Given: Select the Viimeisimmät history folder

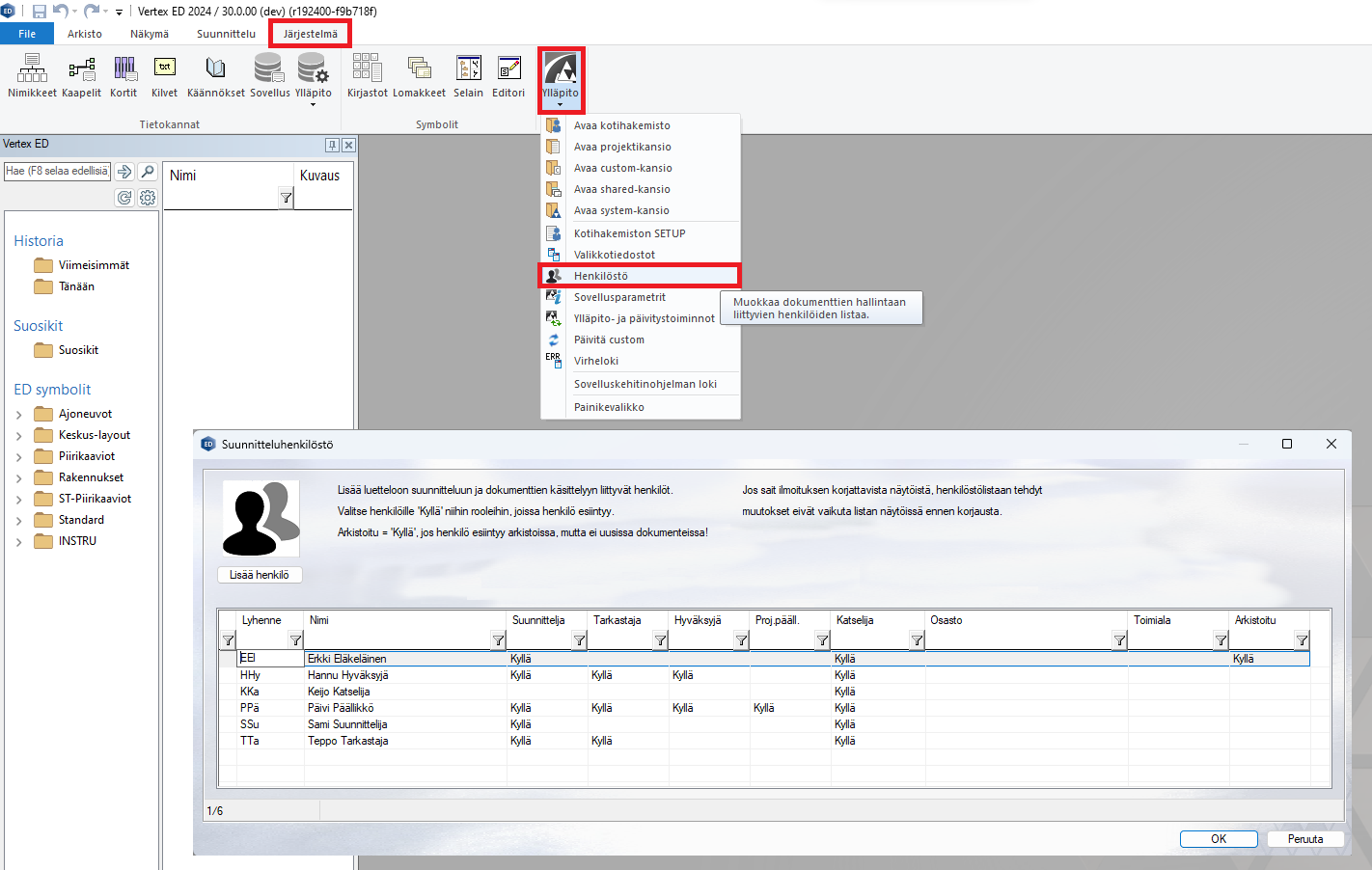Looking at the screenshot, I should coord(94,265).
